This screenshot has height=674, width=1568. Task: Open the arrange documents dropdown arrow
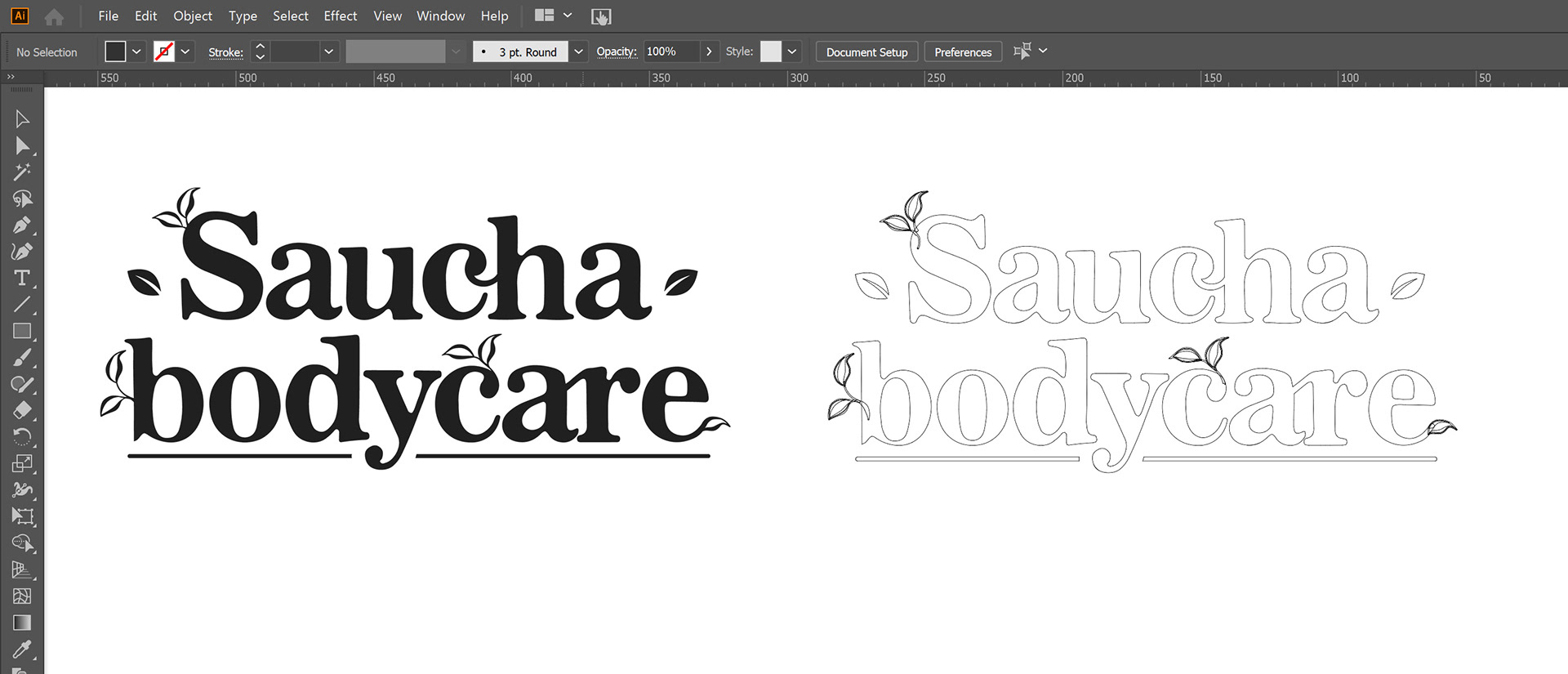click(x=568, y=16)
